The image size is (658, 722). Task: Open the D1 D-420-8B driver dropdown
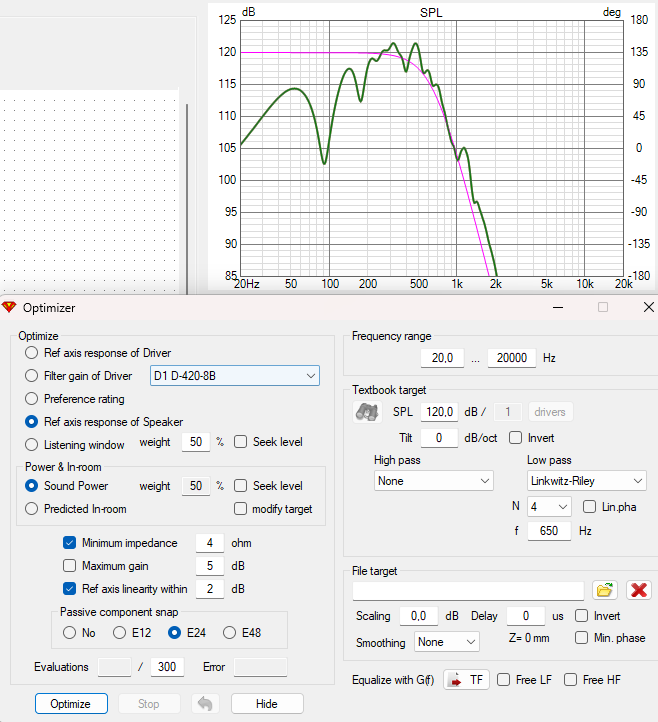click(235, 376)
